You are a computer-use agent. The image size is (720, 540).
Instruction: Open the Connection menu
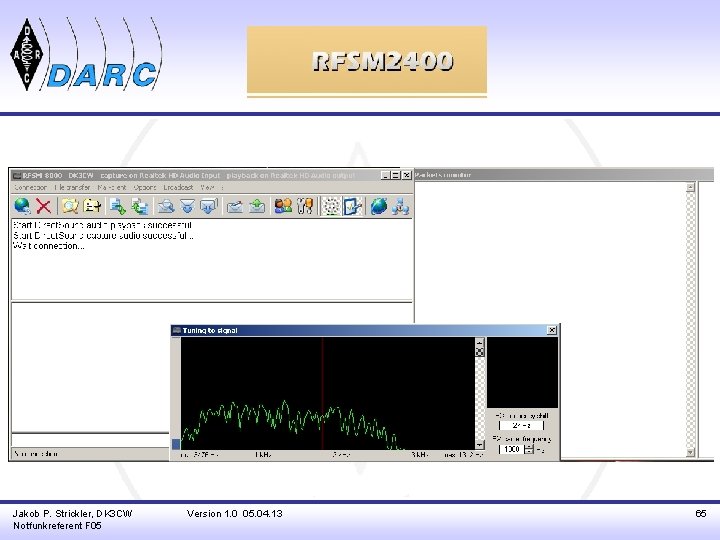(31, 187)
